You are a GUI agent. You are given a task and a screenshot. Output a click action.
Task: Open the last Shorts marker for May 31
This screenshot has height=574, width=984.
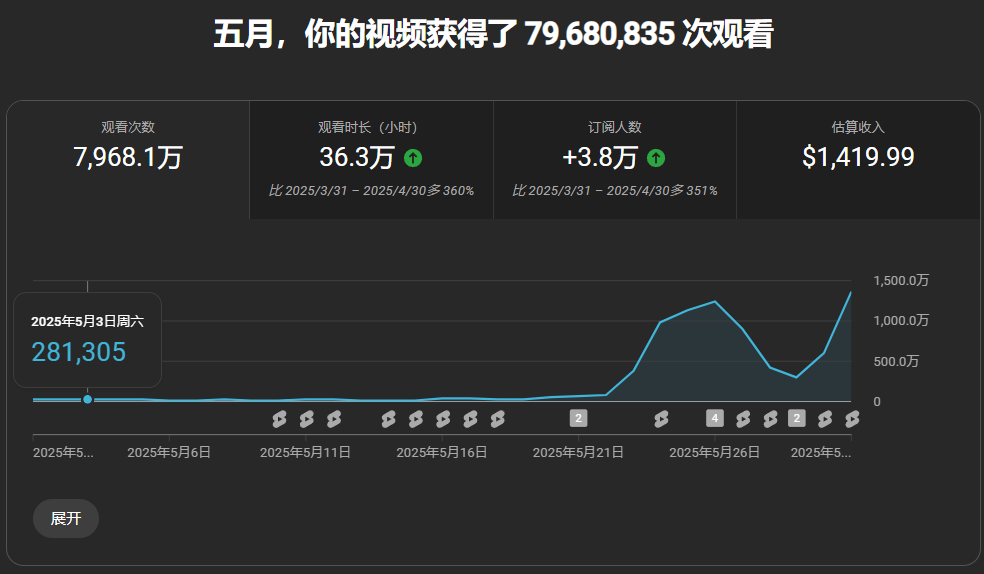852,418
